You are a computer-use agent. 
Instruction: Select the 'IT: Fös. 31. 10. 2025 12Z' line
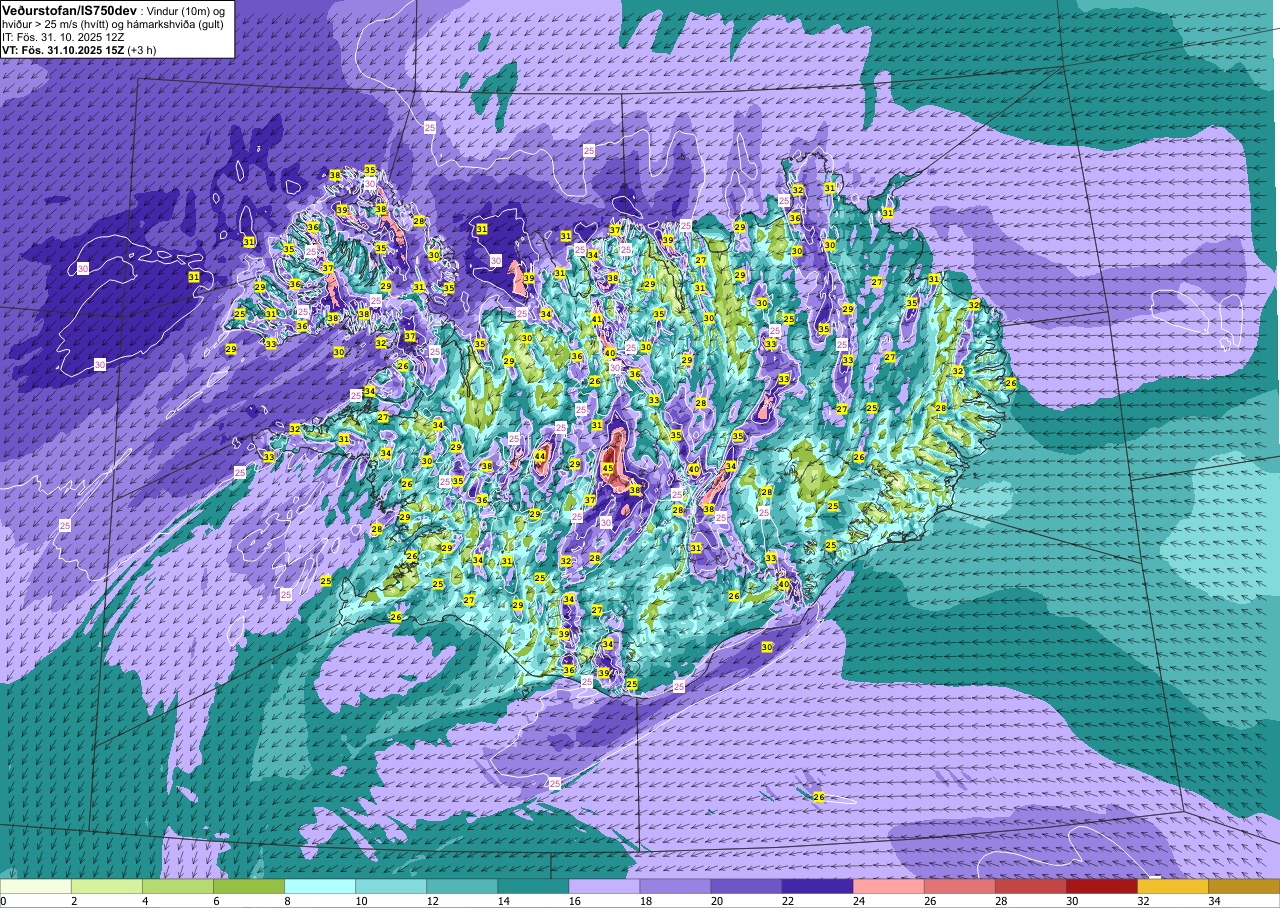(x=63, y=37)
